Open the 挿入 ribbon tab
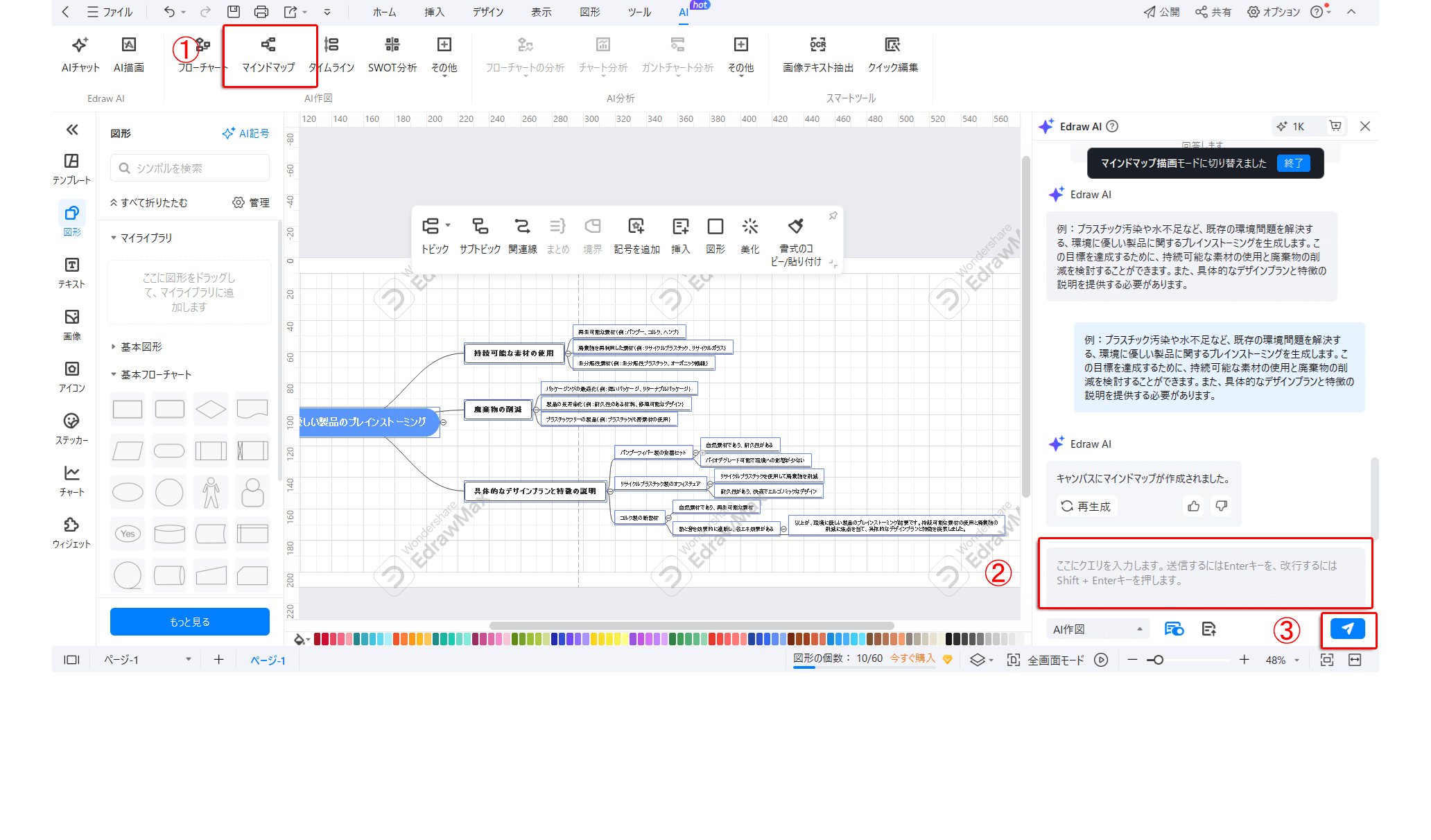Screen dimensions: 1431x840 point(435,12)
